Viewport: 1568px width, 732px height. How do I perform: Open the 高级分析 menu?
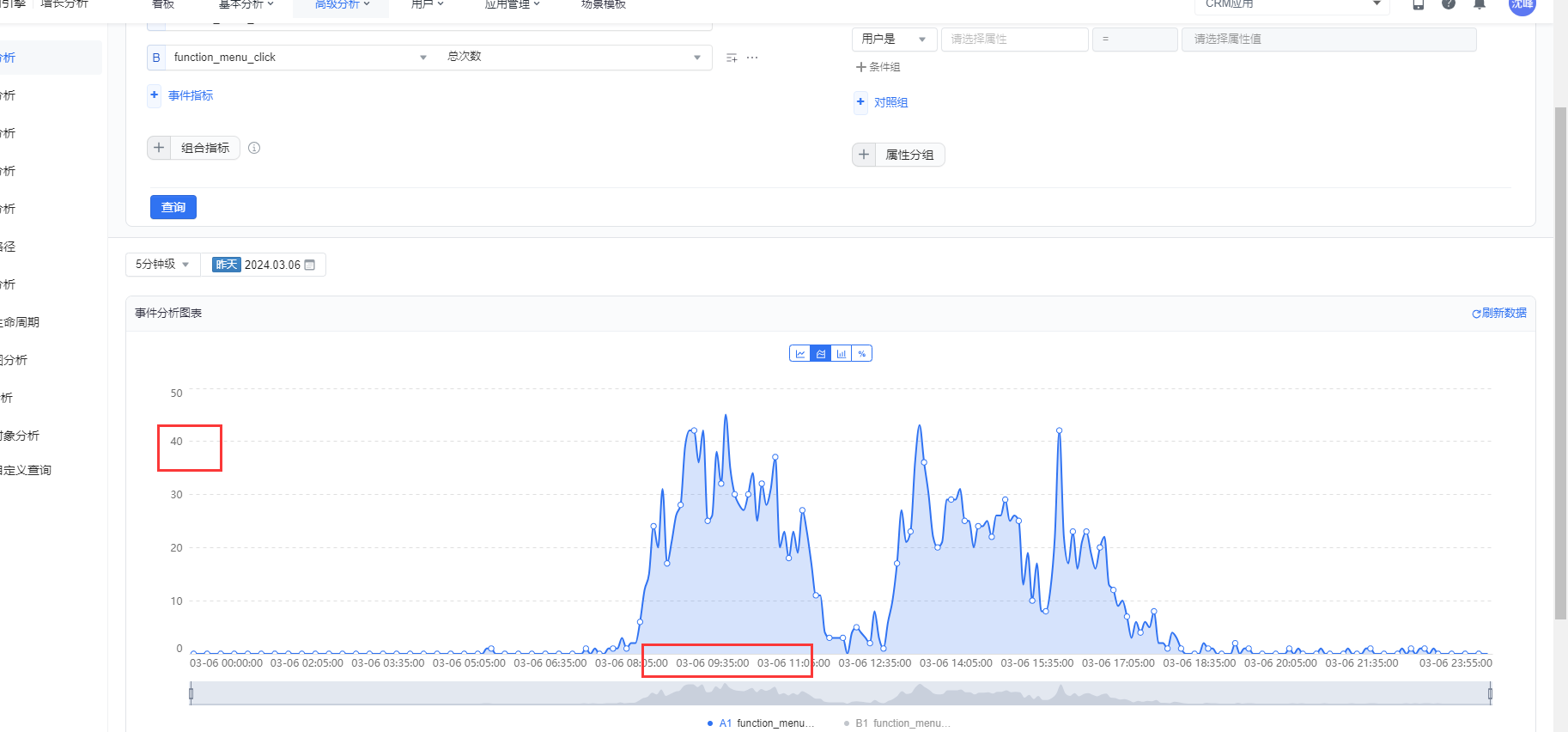pyautogui.click(x=342, y=4)
